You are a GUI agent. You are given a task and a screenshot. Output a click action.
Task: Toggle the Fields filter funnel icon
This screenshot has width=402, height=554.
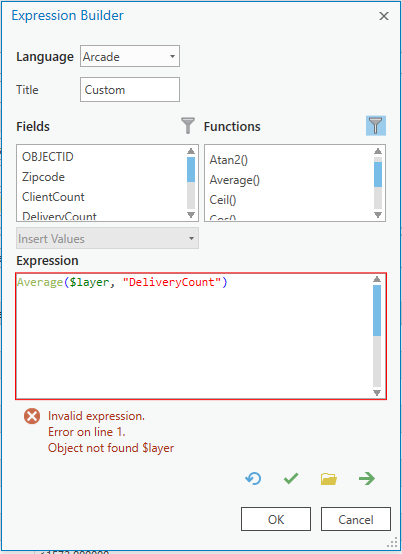click(188, 126)
